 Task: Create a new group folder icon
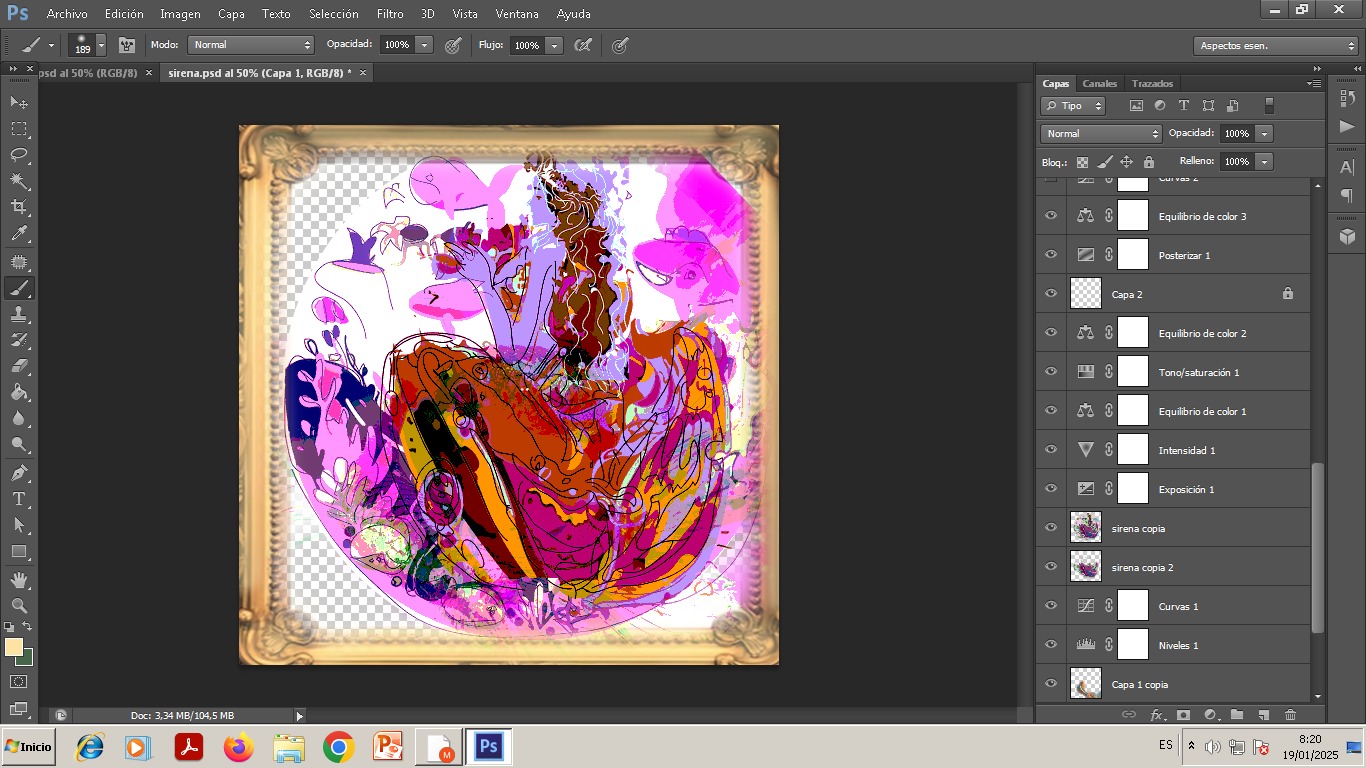(1237, 715)
